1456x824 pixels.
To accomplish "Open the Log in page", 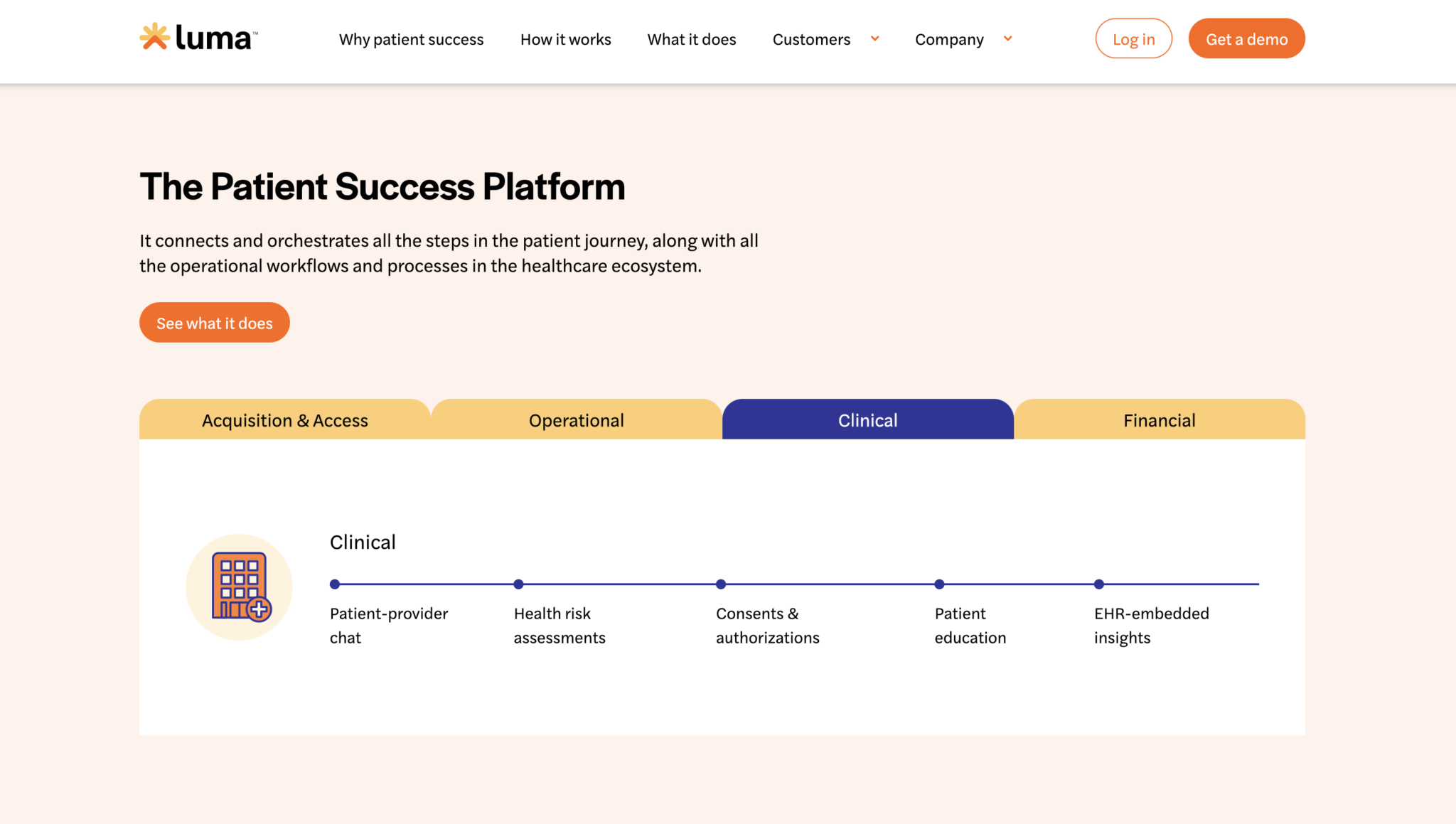I will tap(1133, 38).
